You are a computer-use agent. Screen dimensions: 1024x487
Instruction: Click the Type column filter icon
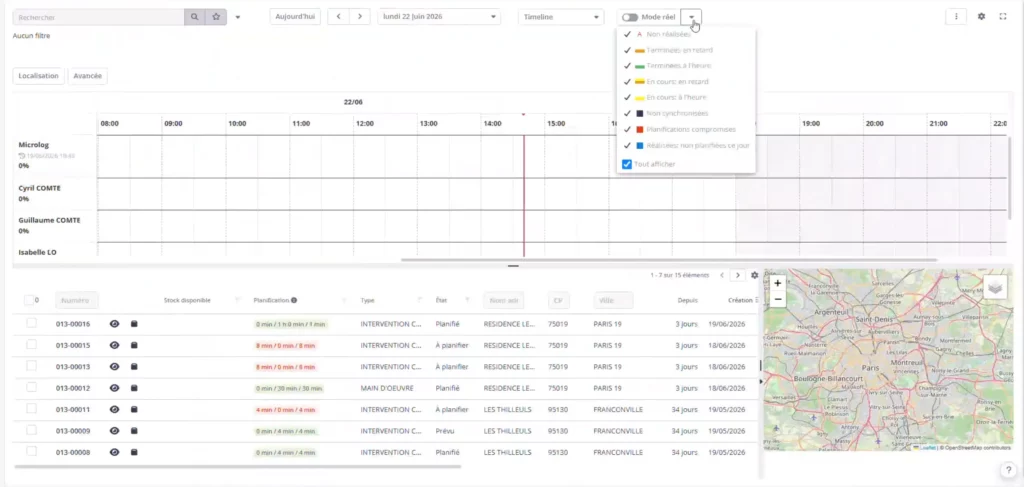419,300
